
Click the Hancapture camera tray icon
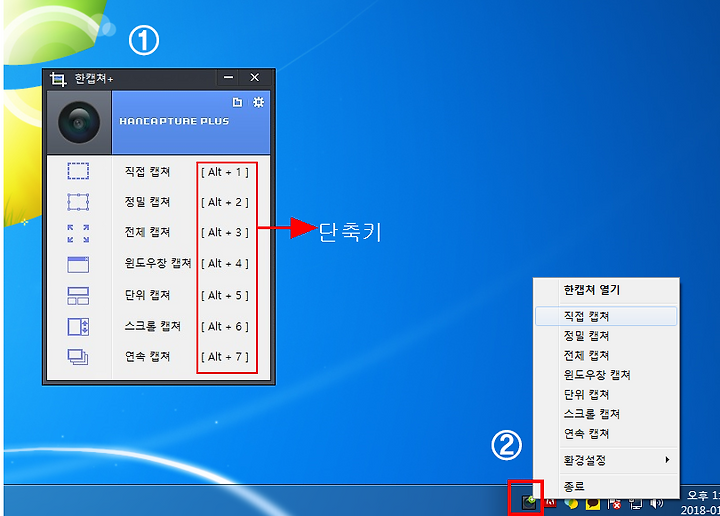coord(529,502)
